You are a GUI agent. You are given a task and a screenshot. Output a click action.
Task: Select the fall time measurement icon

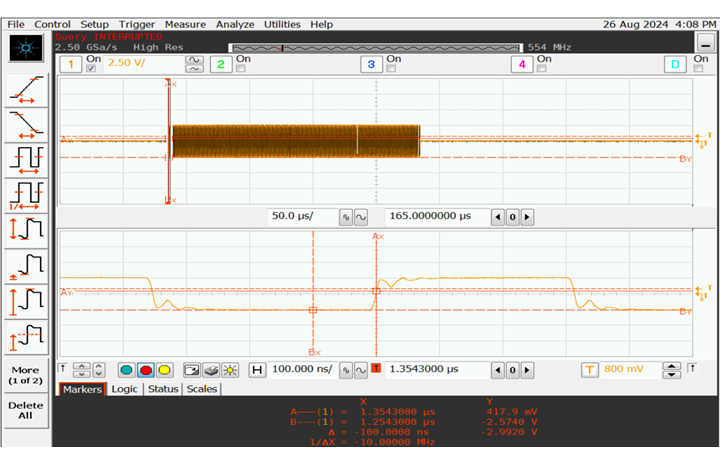[27, 125]
